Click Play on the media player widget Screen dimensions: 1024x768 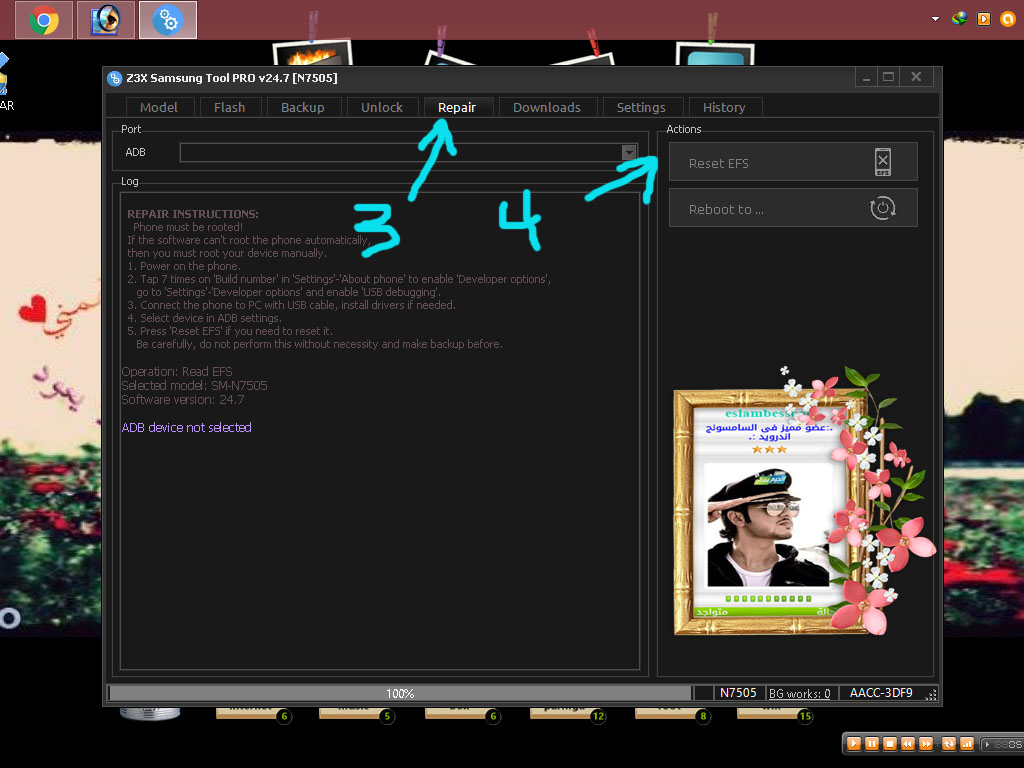coord(854,743)
